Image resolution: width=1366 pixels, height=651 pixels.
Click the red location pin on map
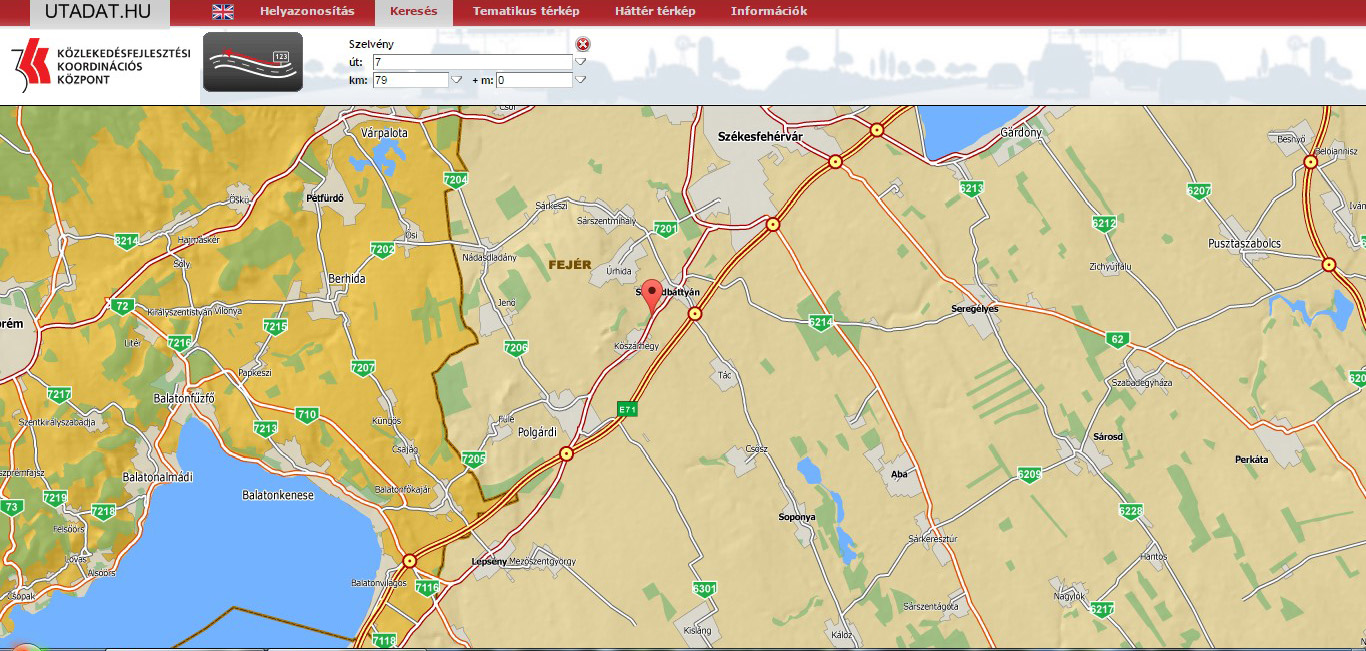coord(652,295)
